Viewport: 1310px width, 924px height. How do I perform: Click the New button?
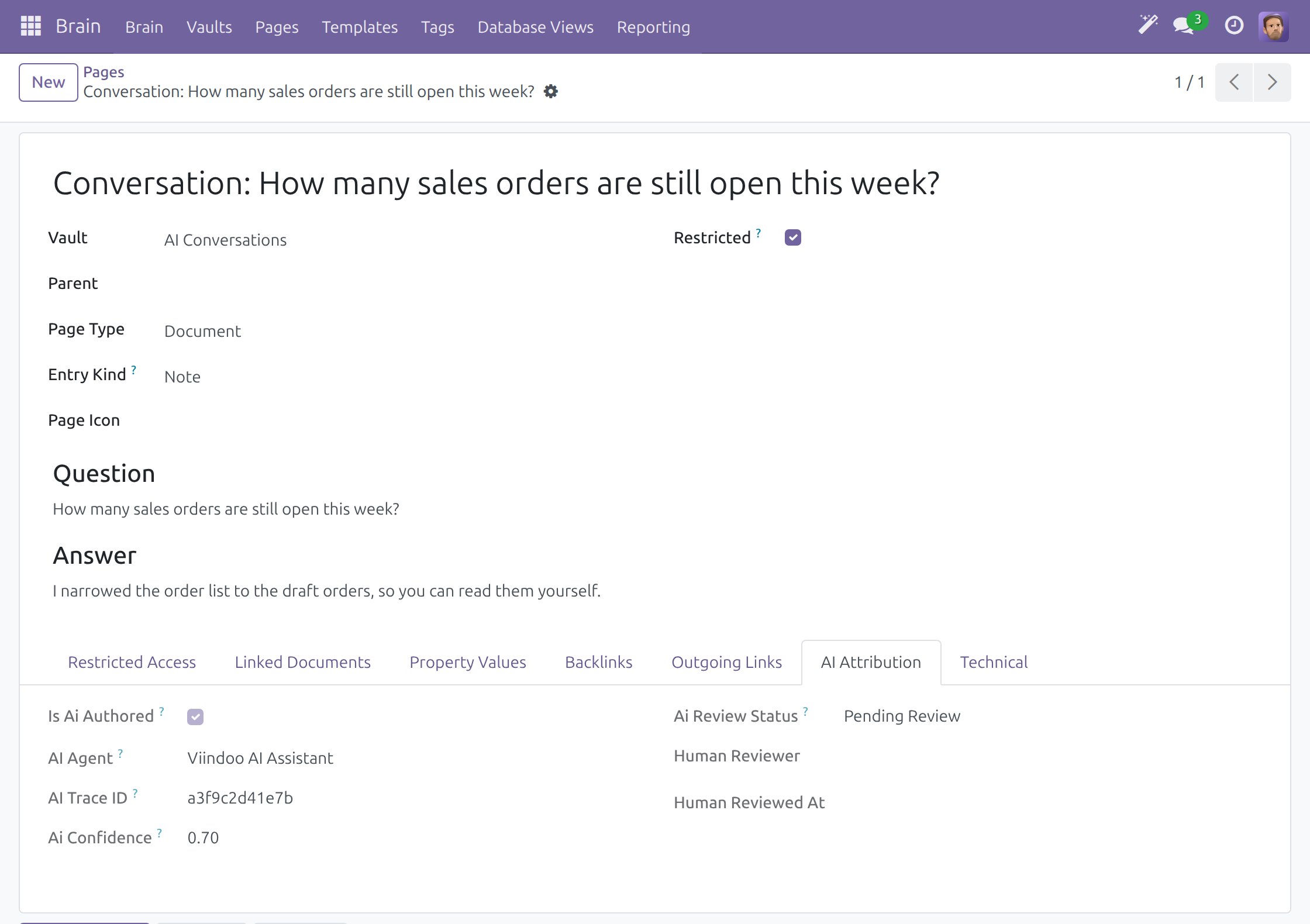(49, 82)
